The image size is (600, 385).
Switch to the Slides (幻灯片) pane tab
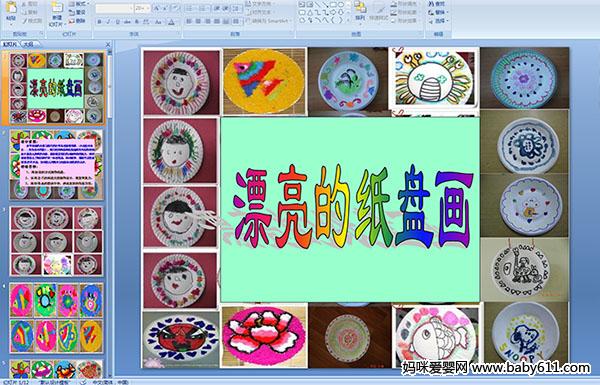(10, 44)
